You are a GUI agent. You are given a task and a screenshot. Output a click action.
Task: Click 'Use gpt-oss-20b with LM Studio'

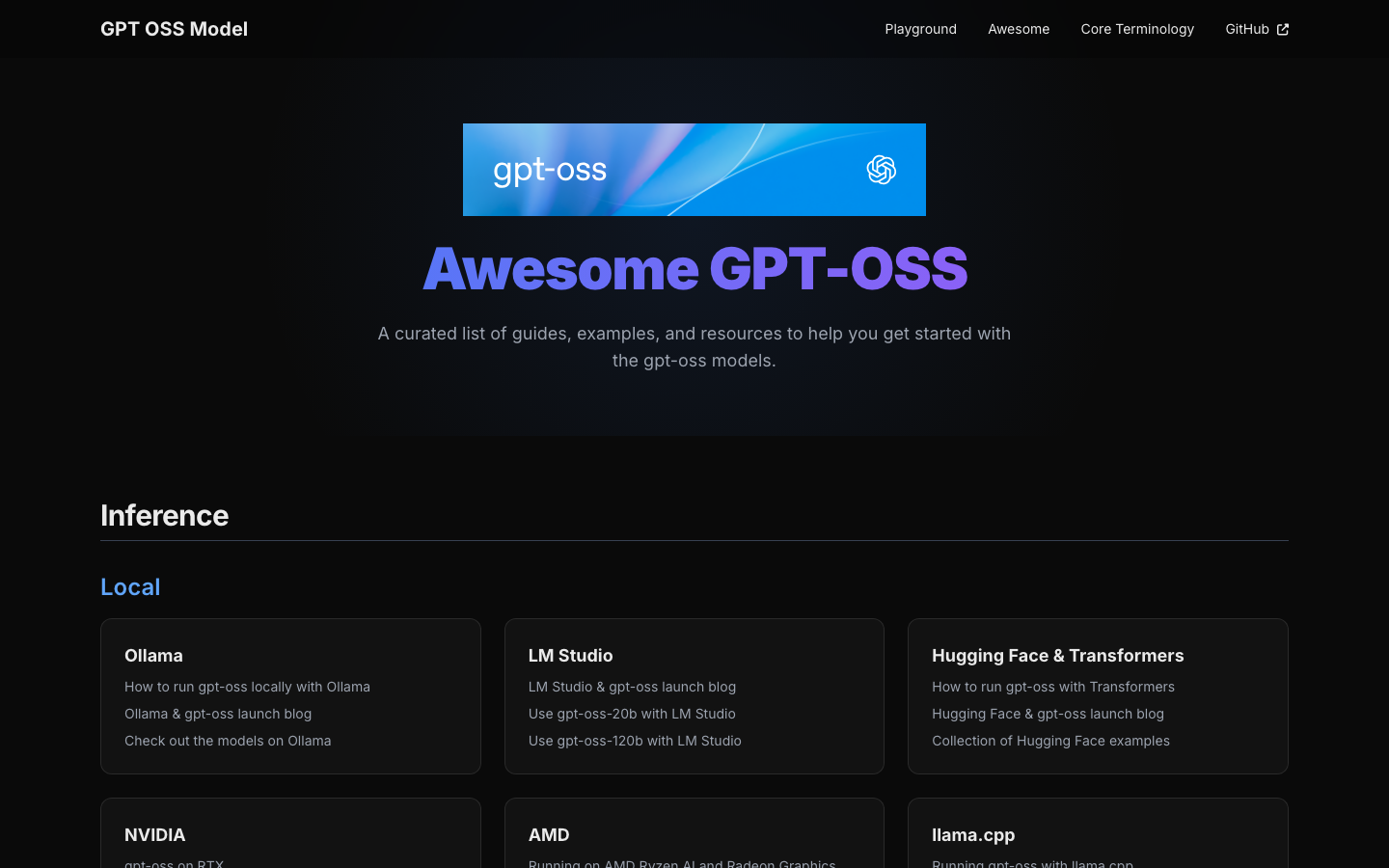click(x=632, y=714)
